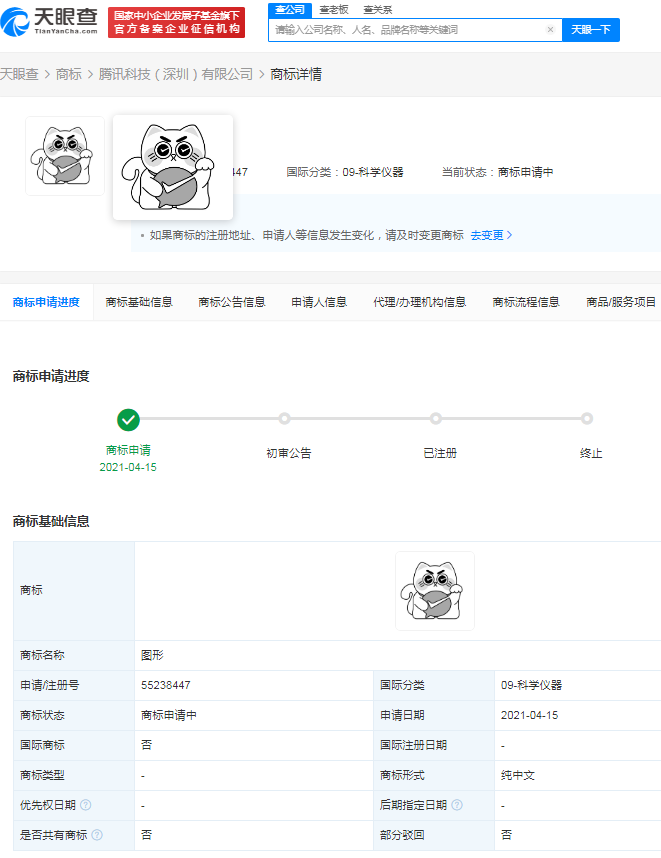
Task: Click the help icon next to 后期指定日期
Action: (457, 805)
